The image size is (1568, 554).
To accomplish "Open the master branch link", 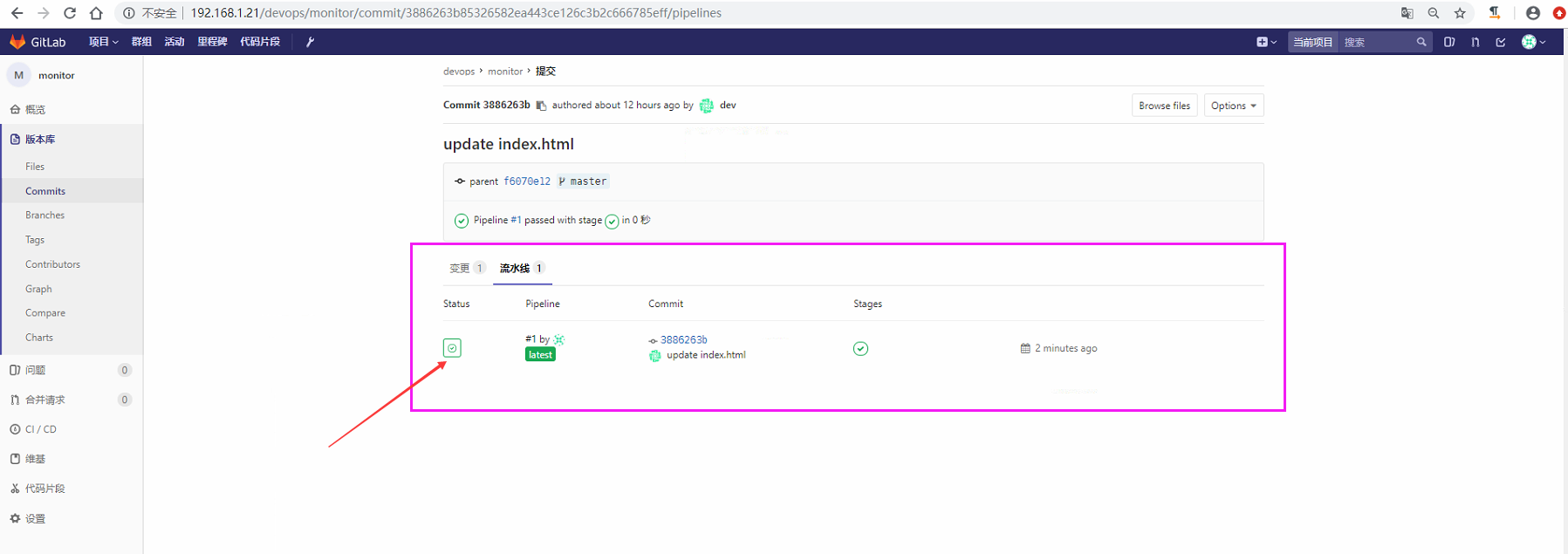I will click(588, 181).
